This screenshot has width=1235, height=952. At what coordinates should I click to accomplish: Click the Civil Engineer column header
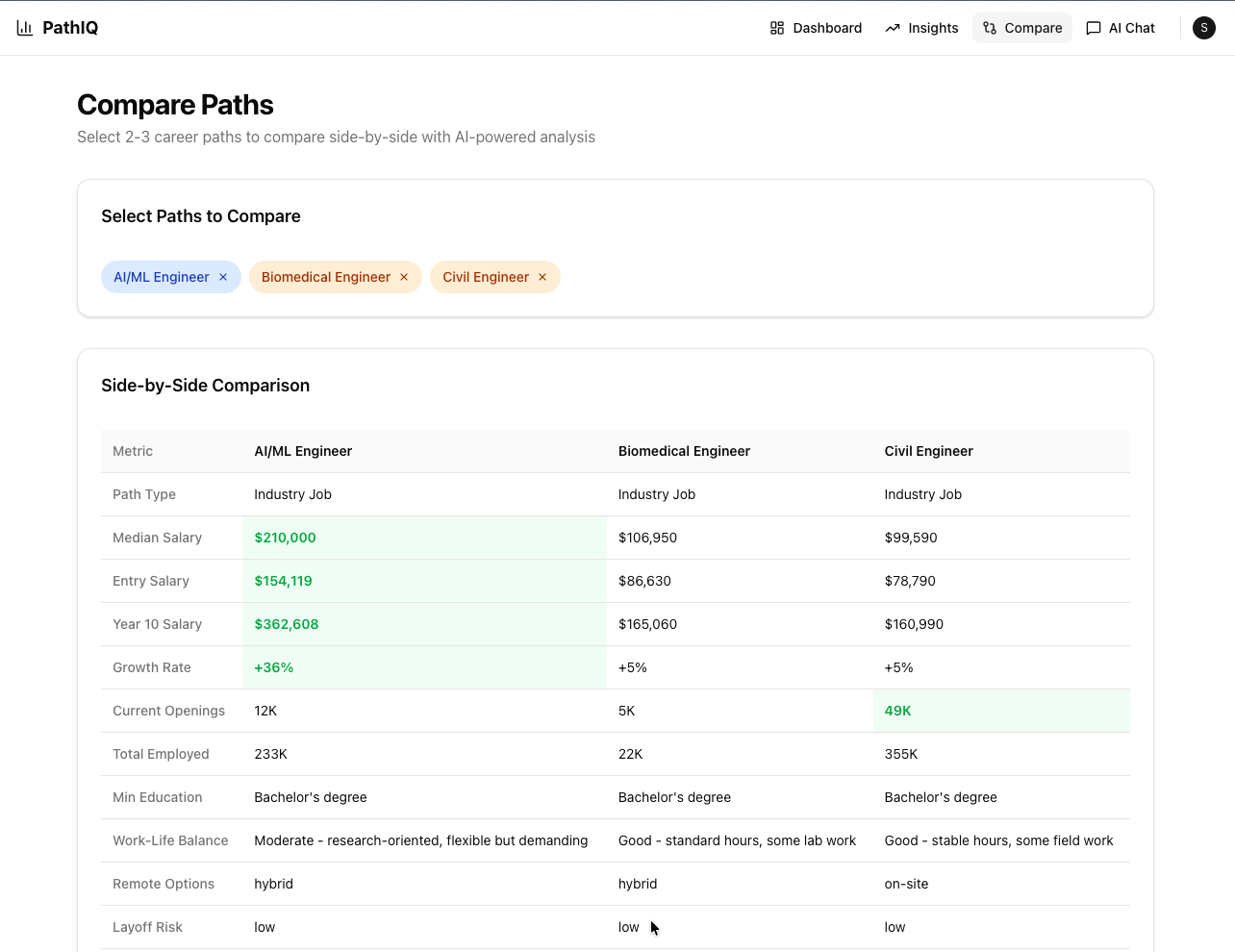coord(928,451)
